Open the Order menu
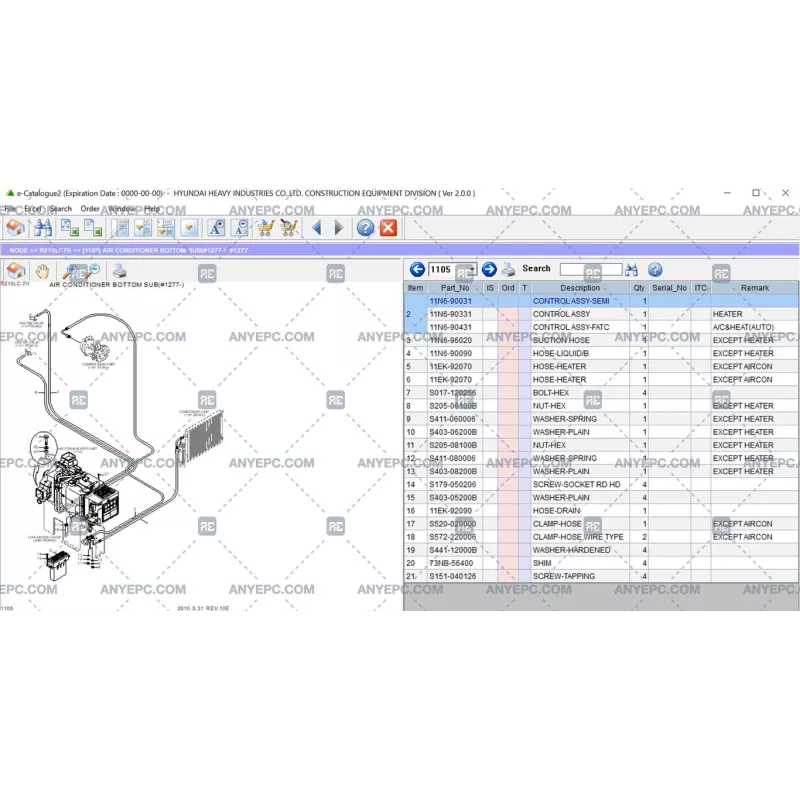 (x=89, y=207)
